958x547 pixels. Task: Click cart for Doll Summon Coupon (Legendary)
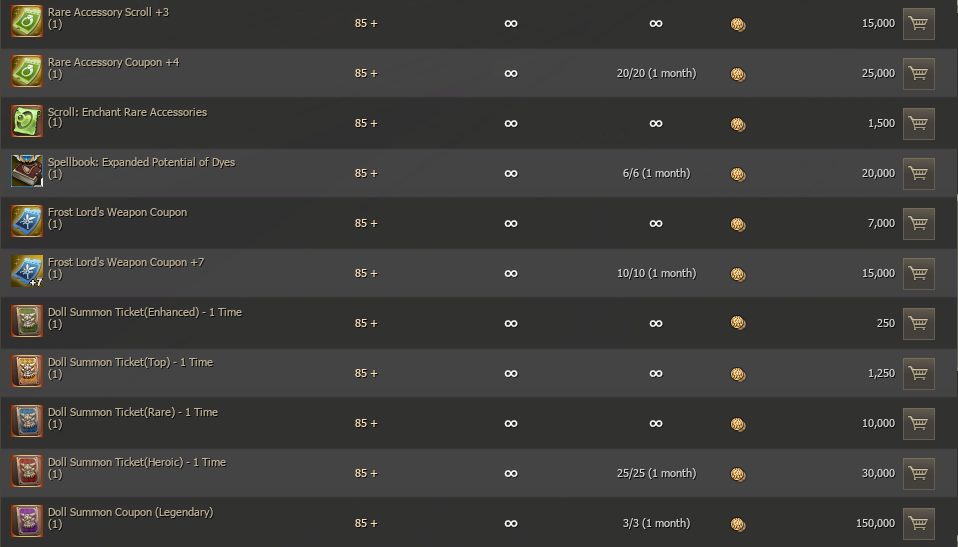[x=918, y=524]
